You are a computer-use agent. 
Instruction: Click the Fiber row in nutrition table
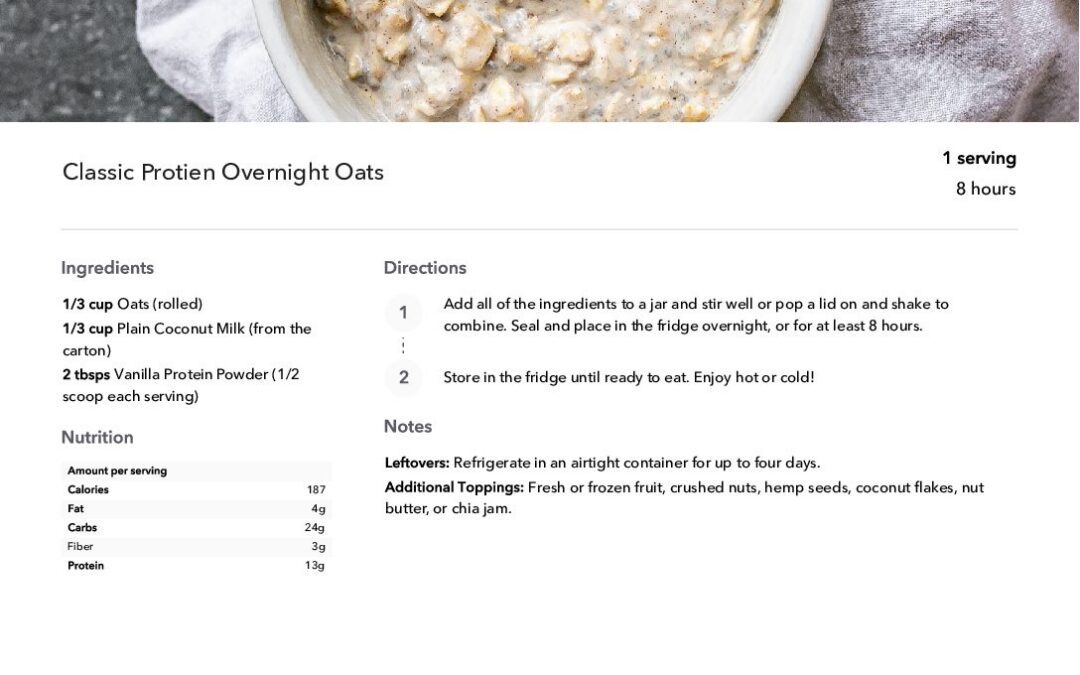click(196, 547)
